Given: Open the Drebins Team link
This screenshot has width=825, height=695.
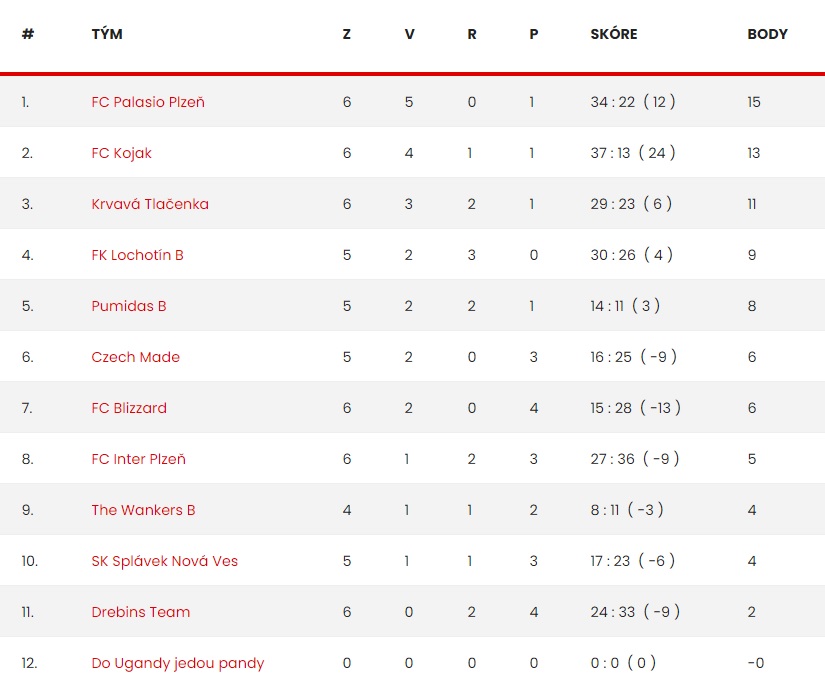Looking at the screenshot, I should point(140,612).
